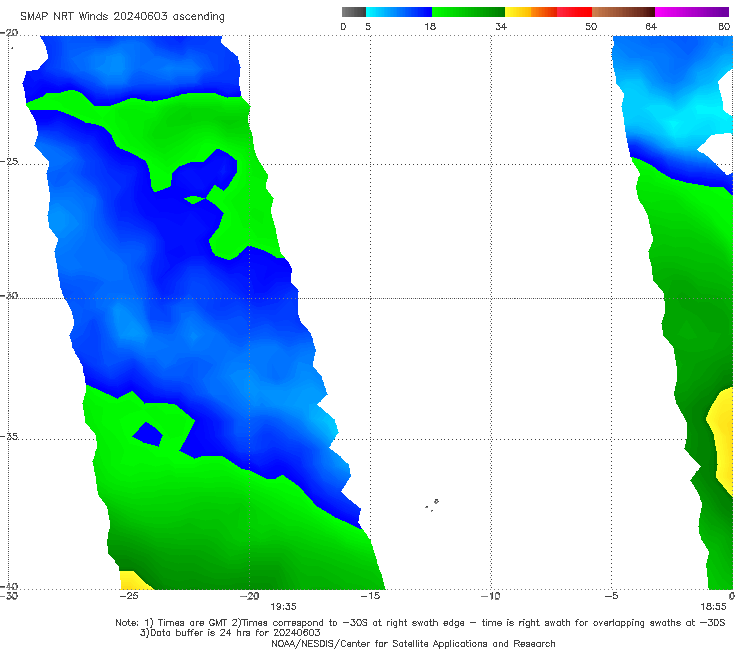
Task: Click the brown 50-64 segment of the color bar
Action: 623,12
